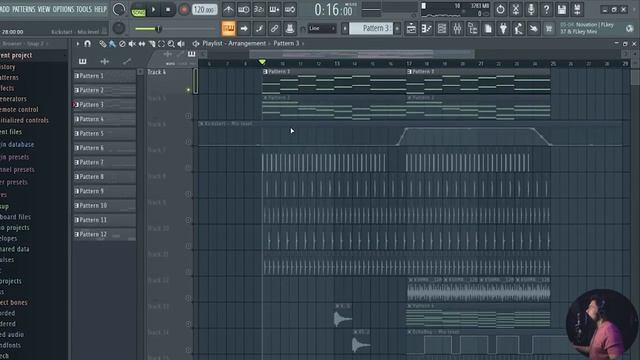Open the content library shopping cart icon

(x=549, y=29)
